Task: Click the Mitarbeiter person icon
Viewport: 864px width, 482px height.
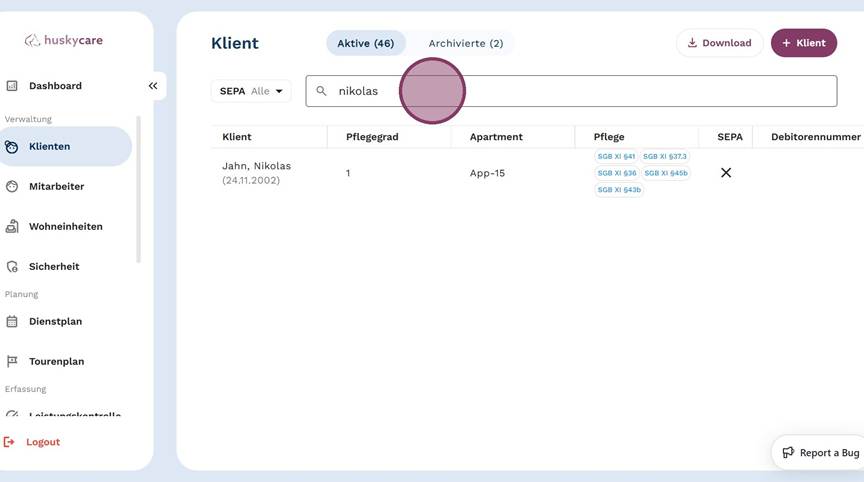Action: 12,187
